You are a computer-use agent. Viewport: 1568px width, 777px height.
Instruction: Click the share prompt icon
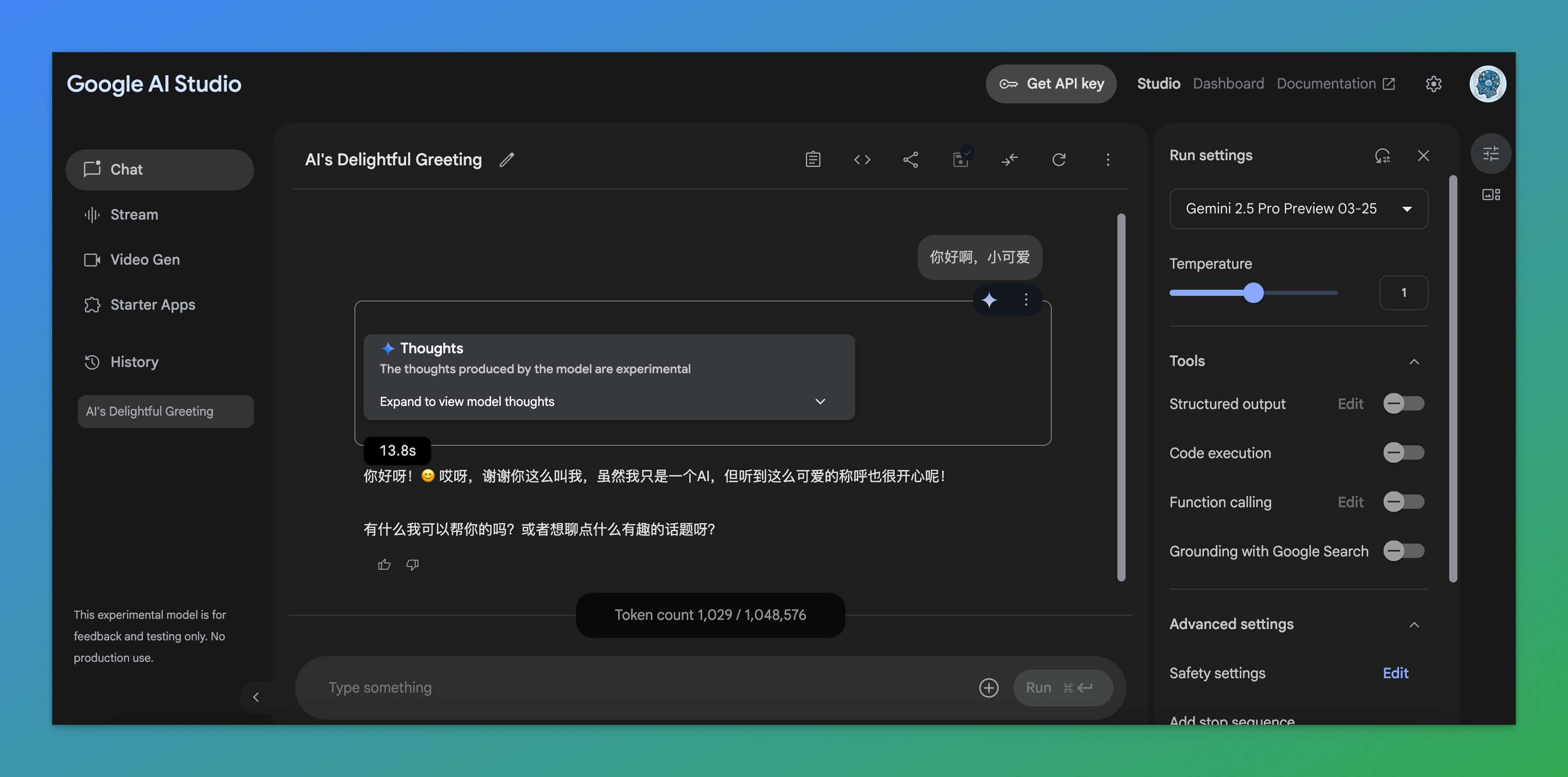tap(910, 159)
